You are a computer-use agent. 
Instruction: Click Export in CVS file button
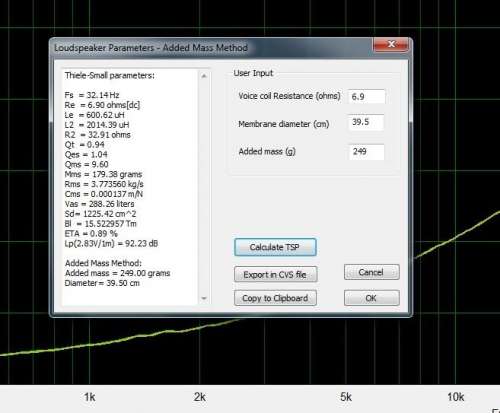point(275,275)
